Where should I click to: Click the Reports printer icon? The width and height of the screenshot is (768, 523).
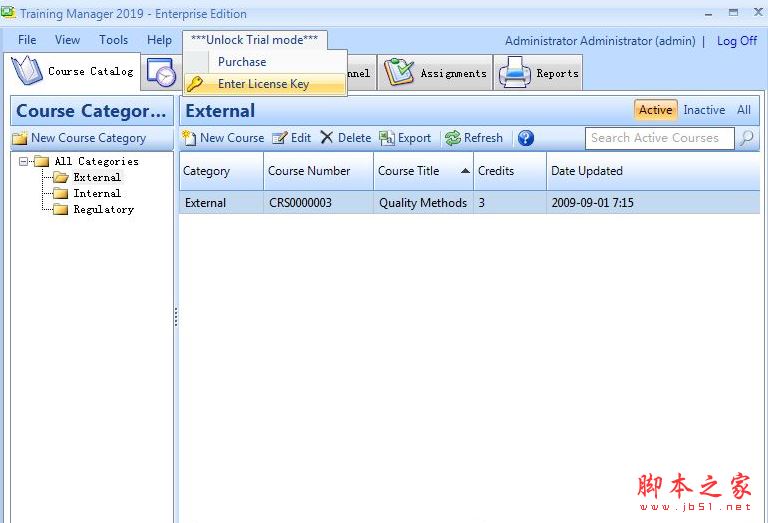tap(514, 72)
